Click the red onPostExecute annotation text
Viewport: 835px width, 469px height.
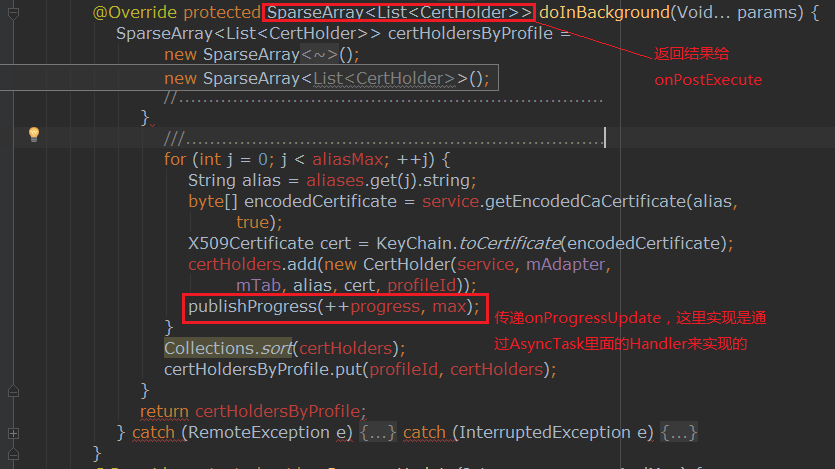[x=707, y=79]
